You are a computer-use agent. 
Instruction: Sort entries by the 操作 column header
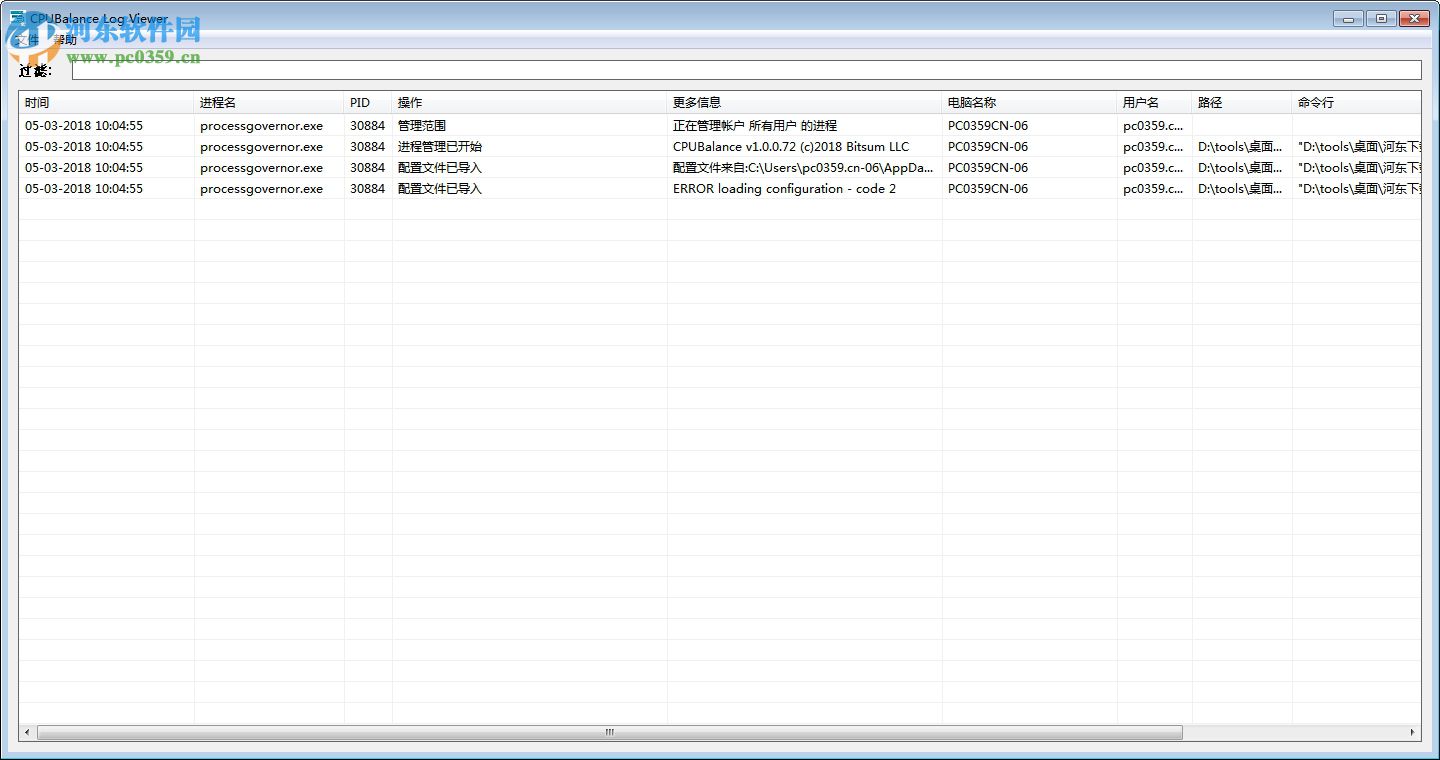[408, 102]
